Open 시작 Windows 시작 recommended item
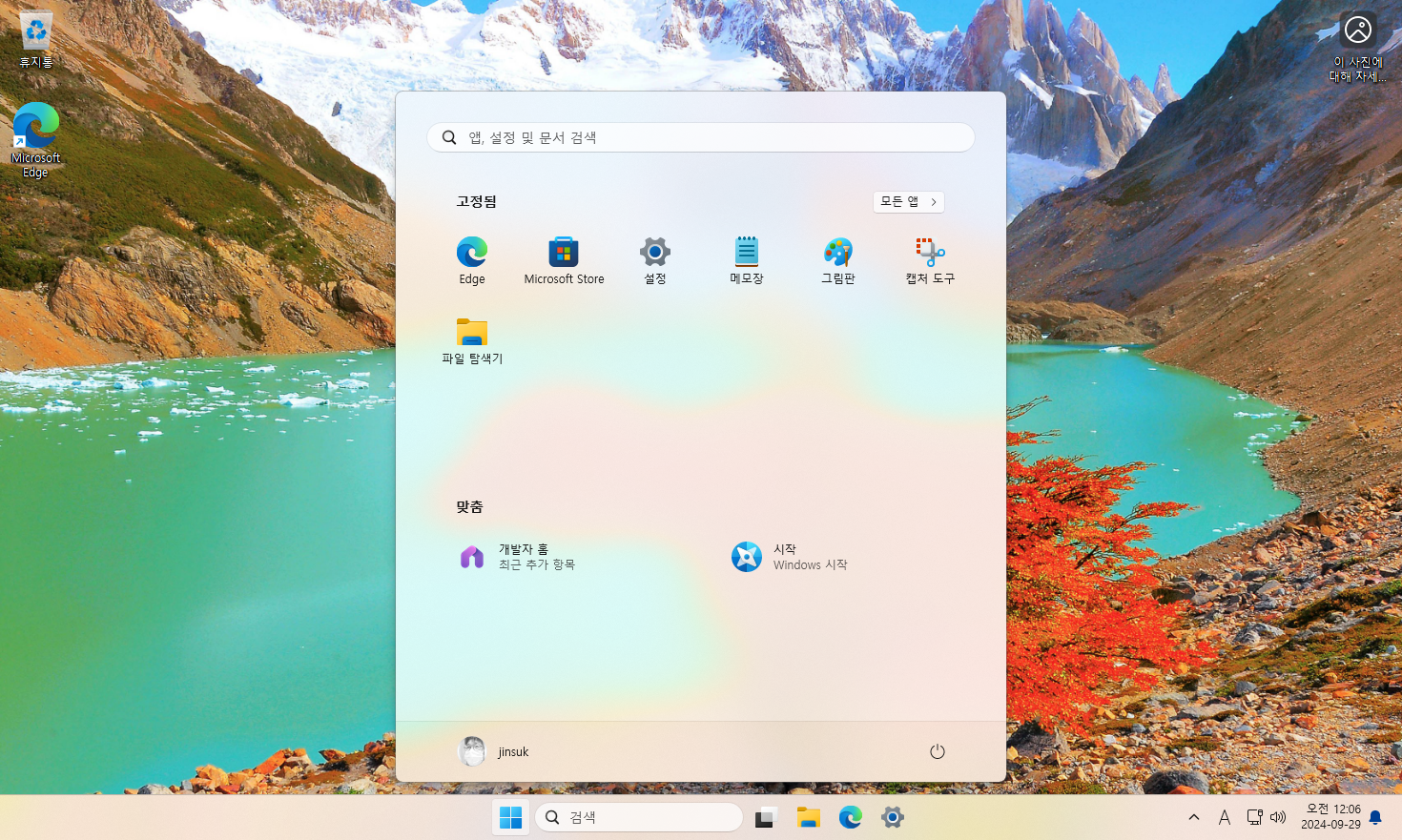The height and width of the screenshot is (840, 1402). click(838, 557)
